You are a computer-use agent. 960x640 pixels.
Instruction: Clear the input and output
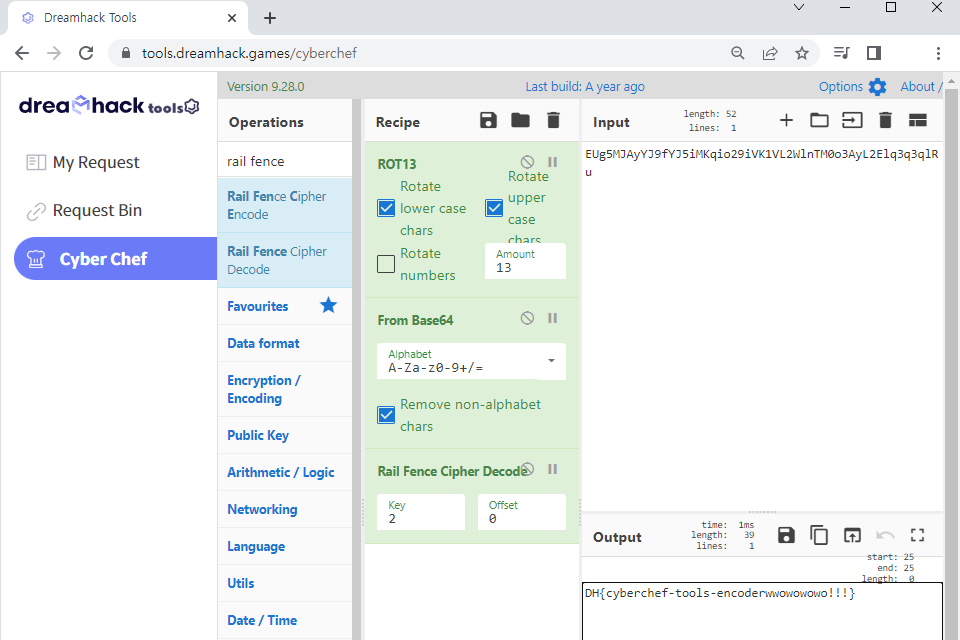(885, 121)
